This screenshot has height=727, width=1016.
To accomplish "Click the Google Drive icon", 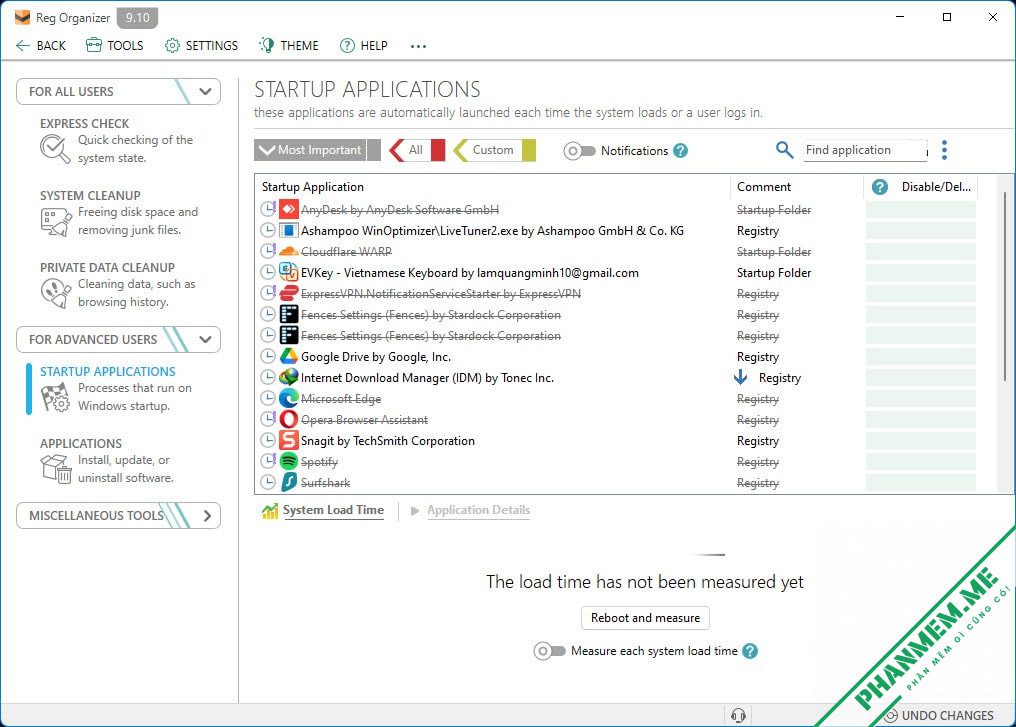I will [288, 356].
